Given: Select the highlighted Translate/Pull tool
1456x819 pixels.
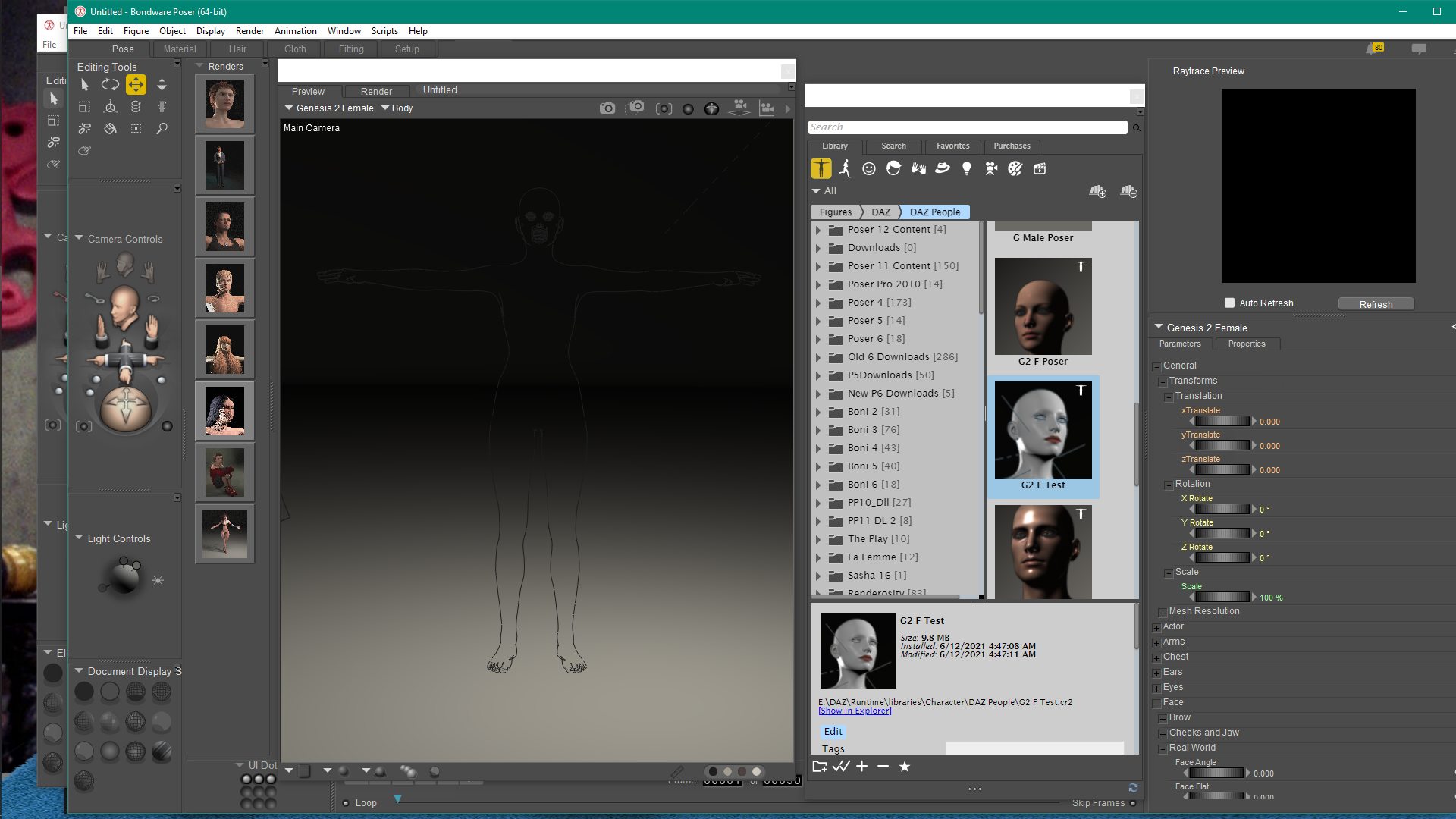Looking at the screenshot, I should 136,85.
